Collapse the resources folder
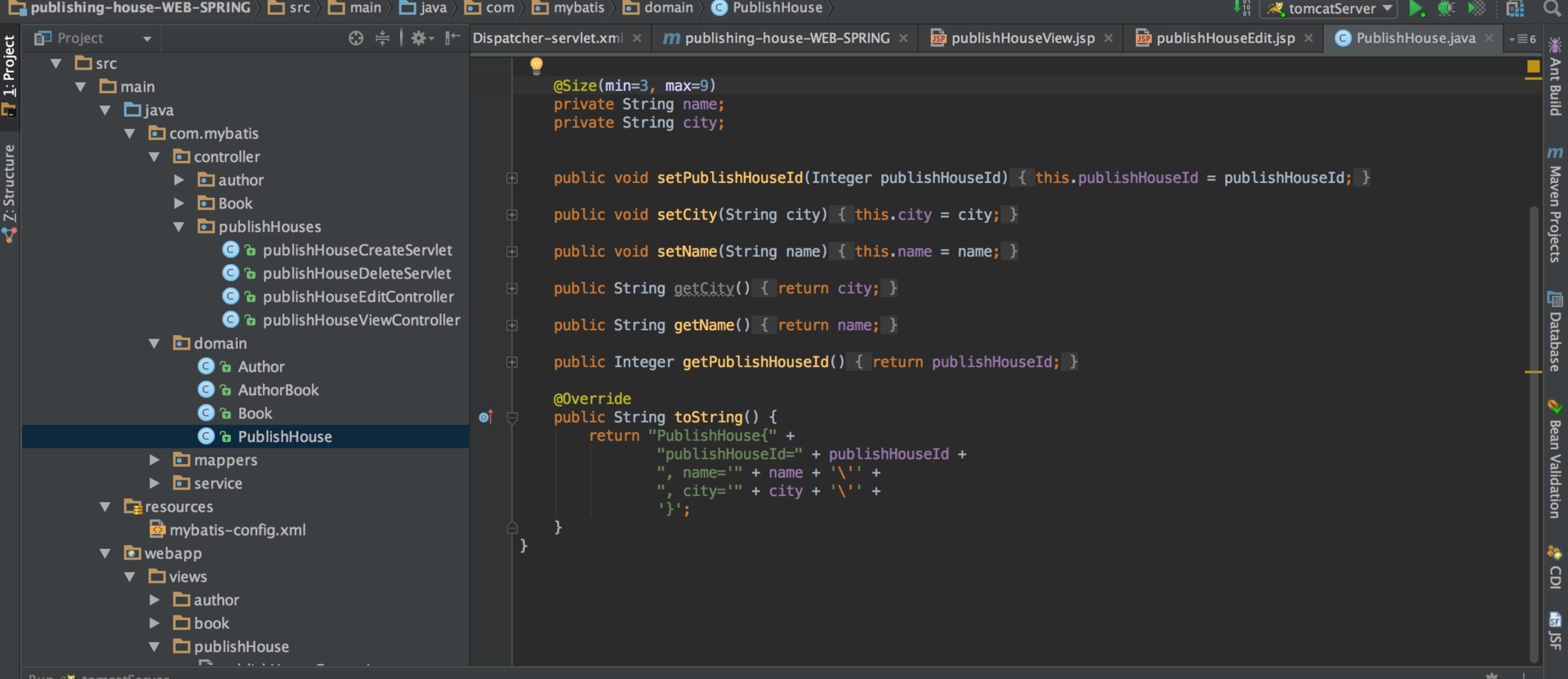The width and height of the screenshot is (1568, 679). [x=105, y=507]
